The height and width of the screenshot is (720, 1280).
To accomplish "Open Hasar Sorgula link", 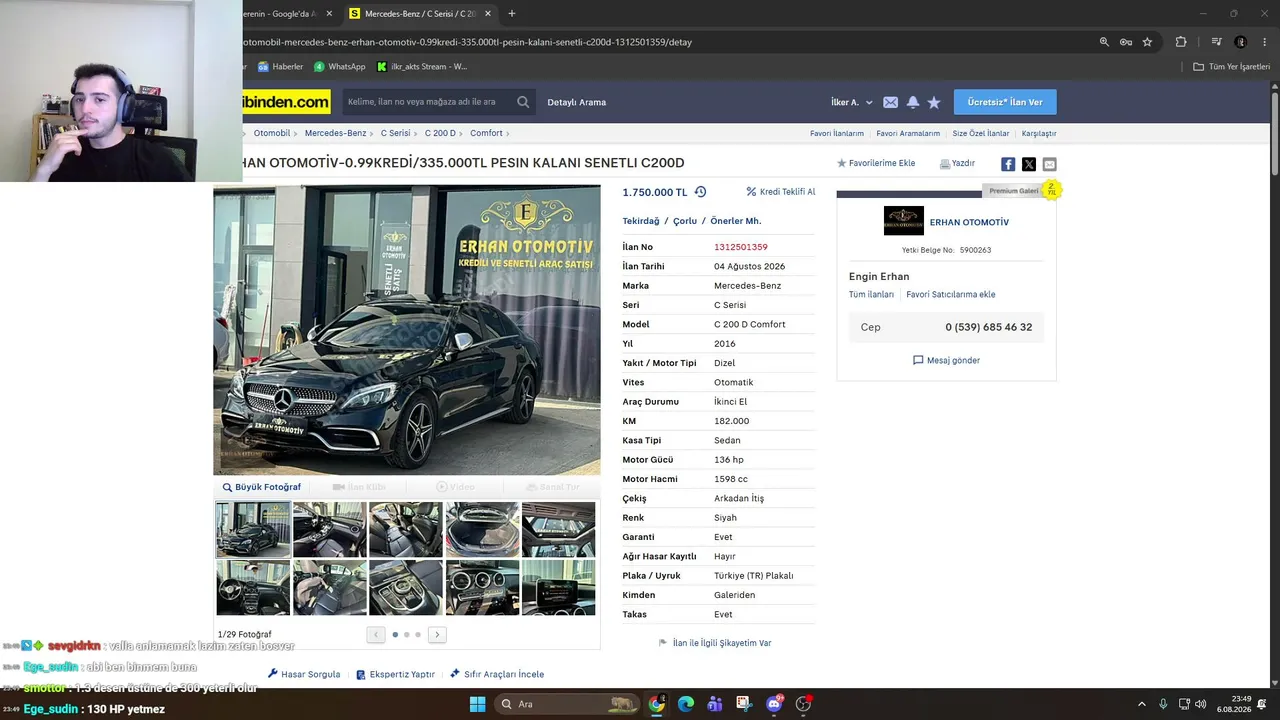I will click(304, 674).
